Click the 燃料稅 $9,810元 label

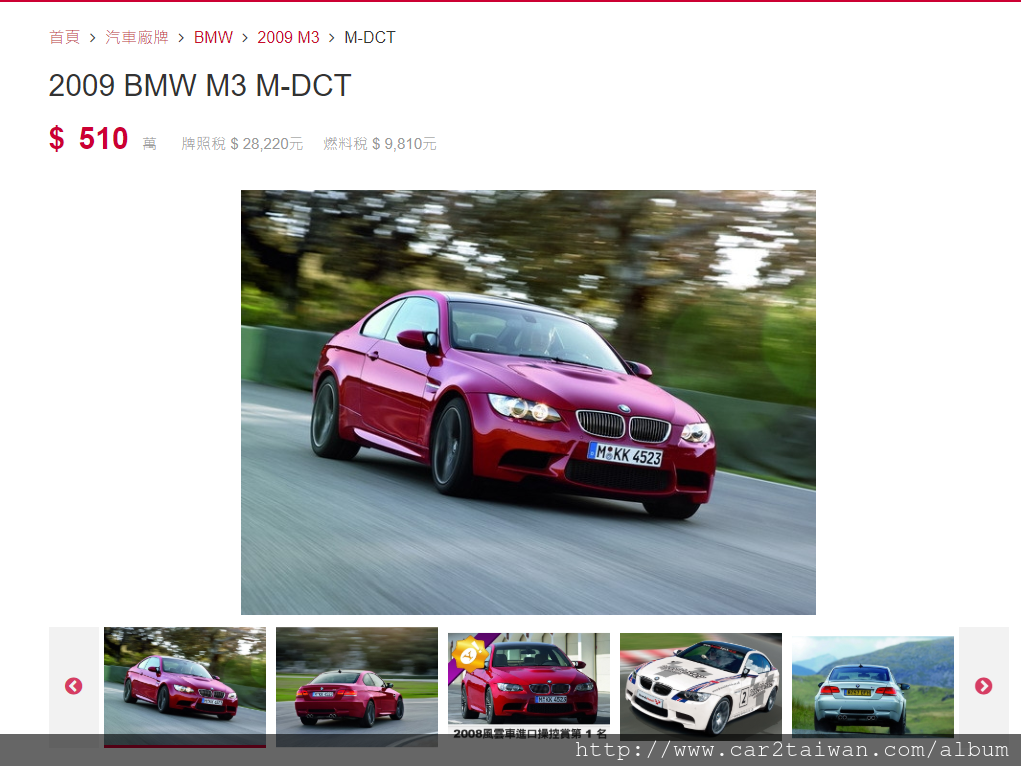coord(379,143)
